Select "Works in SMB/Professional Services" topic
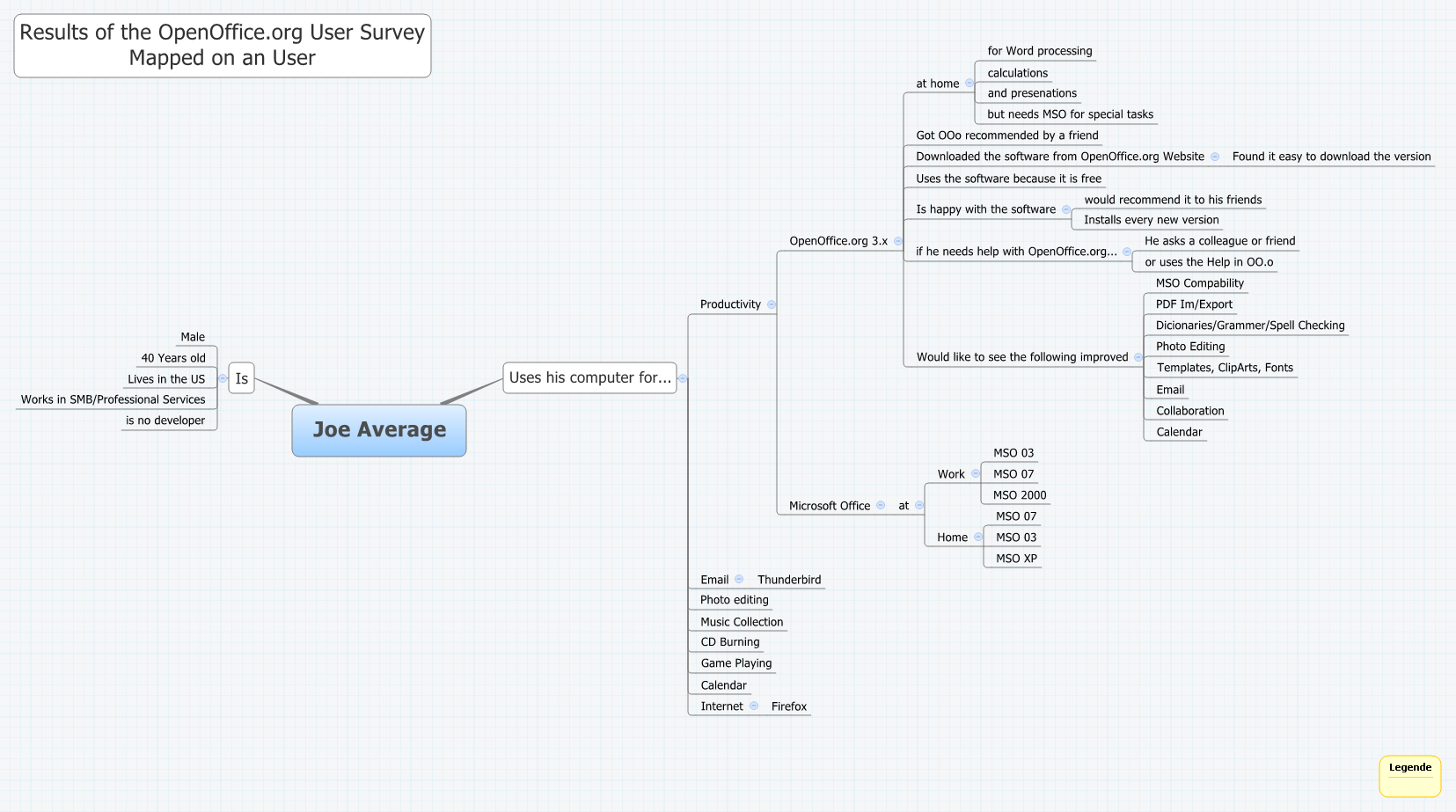1456x812 pixels. click(113, 399)
